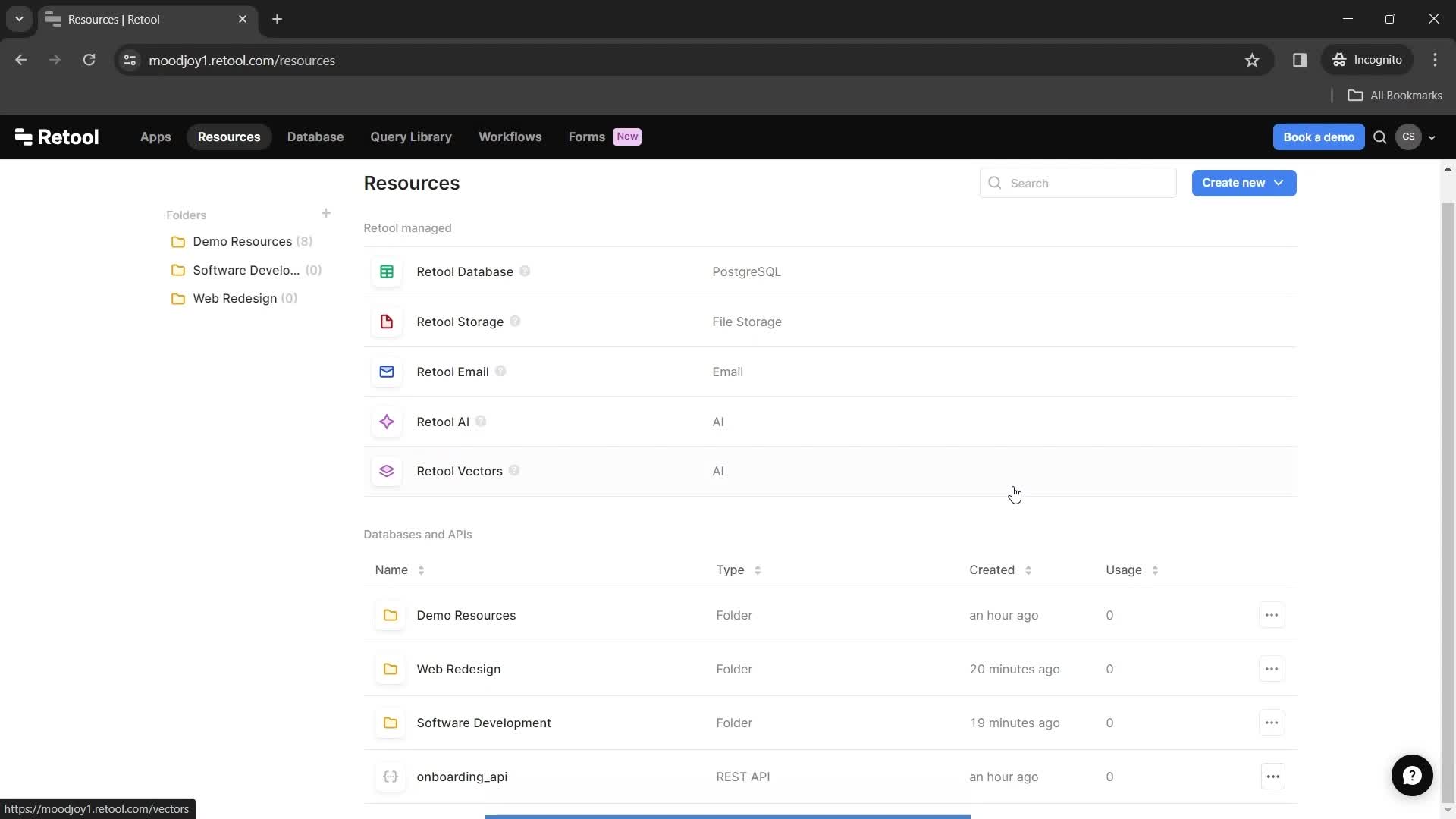Open Retool Vectors resource link

[460, 471]
